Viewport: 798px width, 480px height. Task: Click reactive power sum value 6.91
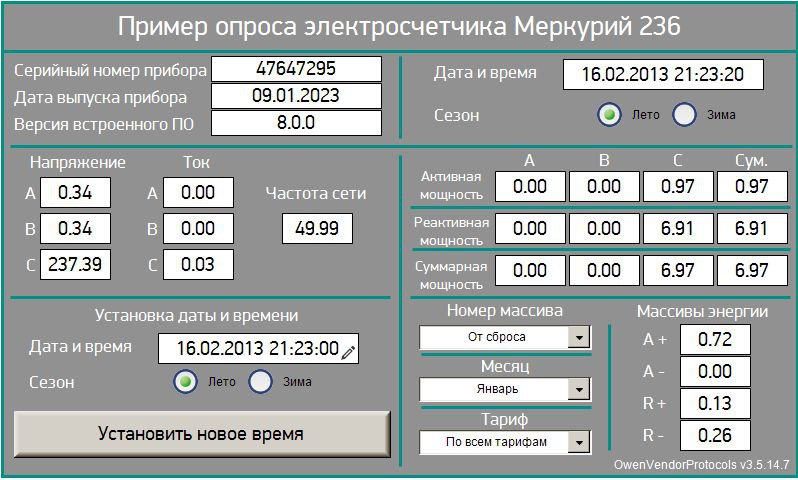point(752,229)
